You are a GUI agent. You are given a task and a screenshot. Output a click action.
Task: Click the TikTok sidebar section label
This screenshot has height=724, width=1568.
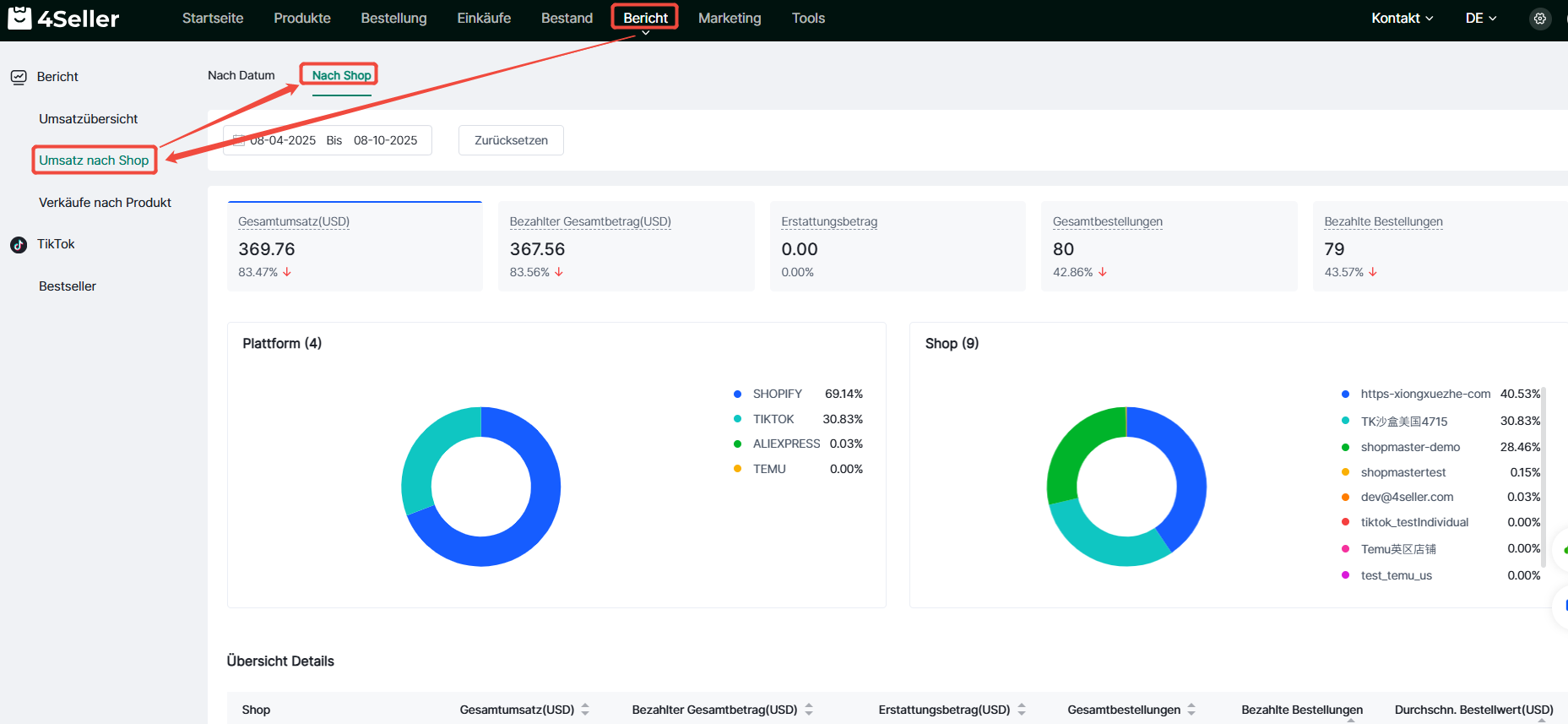click(x=56, y=244)
